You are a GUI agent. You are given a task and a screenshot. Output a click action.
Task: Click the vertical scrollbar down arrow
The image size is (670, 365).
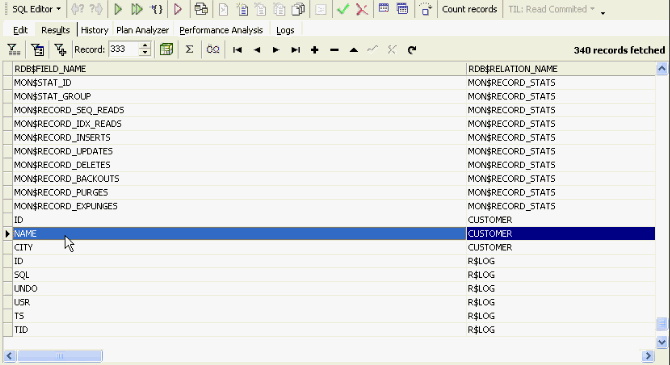(x=662, y=342)
